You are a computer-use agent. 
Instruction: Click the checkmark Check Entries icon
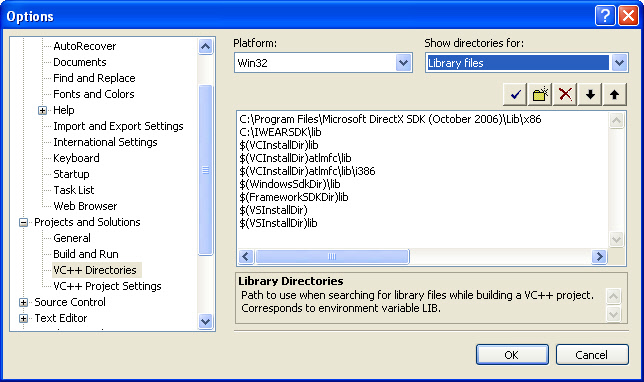[x=515, y=95]
